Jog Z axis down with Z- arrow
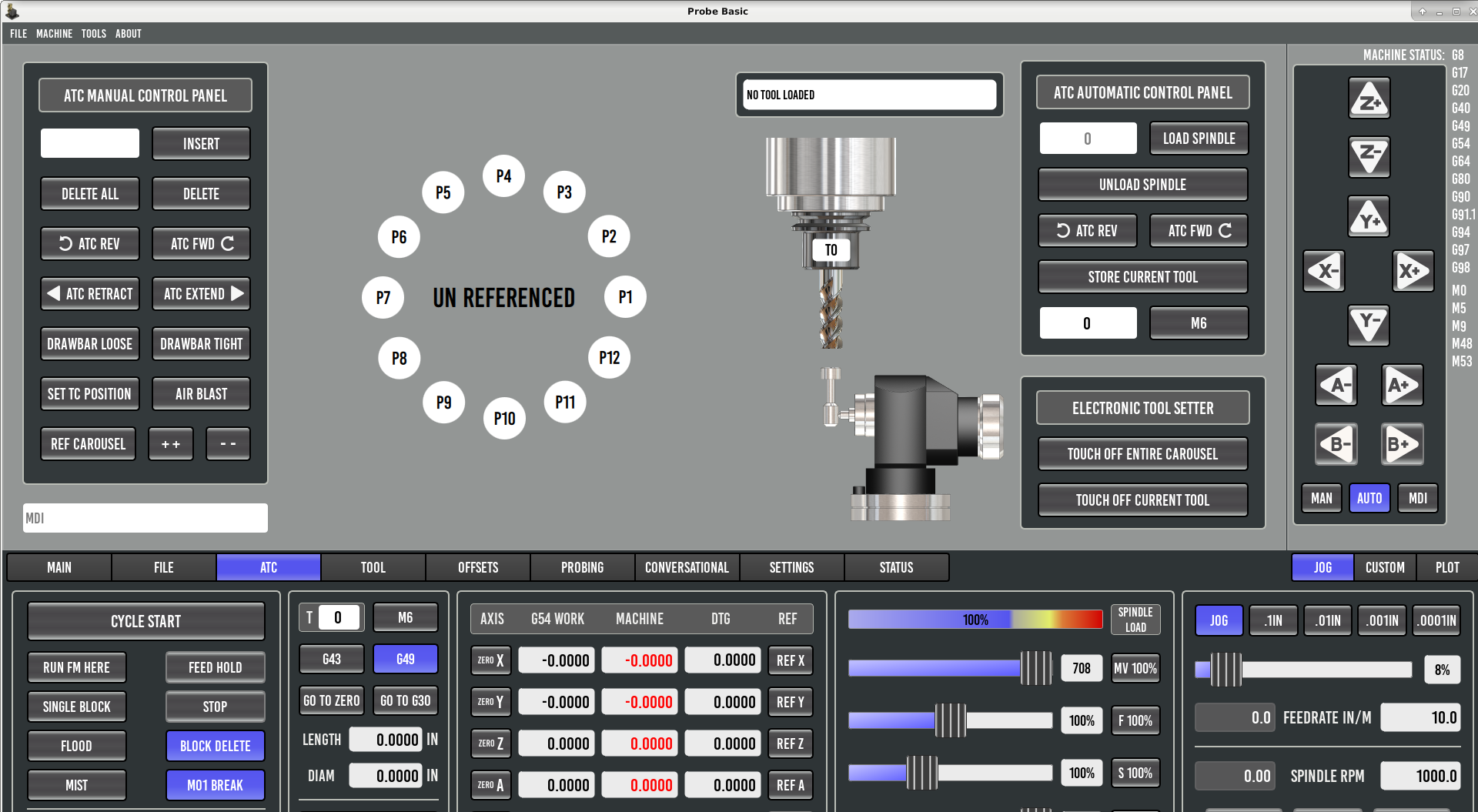 [x=1369, y=156]
